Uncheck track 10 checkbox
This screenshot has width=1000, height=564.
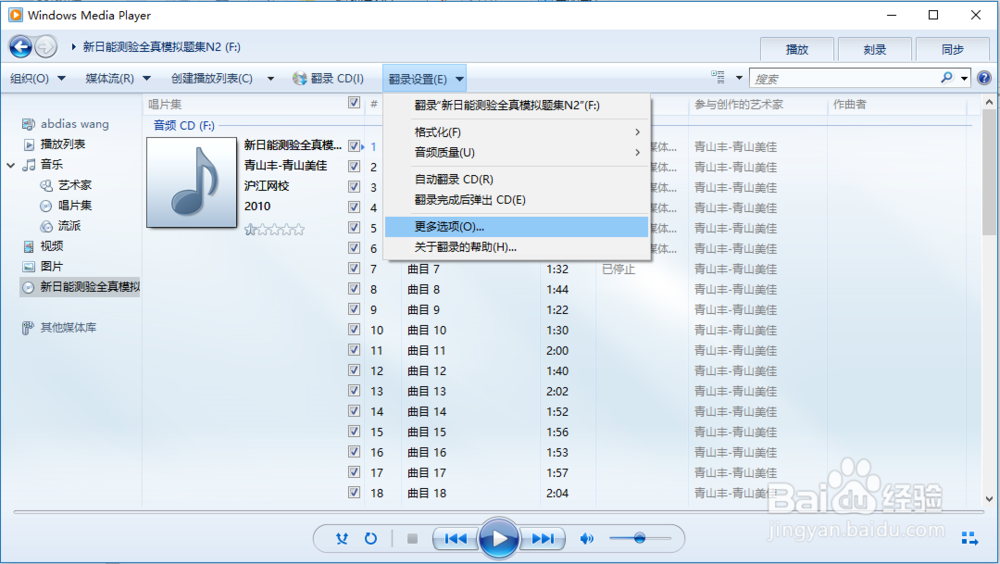tap(354, 329)
